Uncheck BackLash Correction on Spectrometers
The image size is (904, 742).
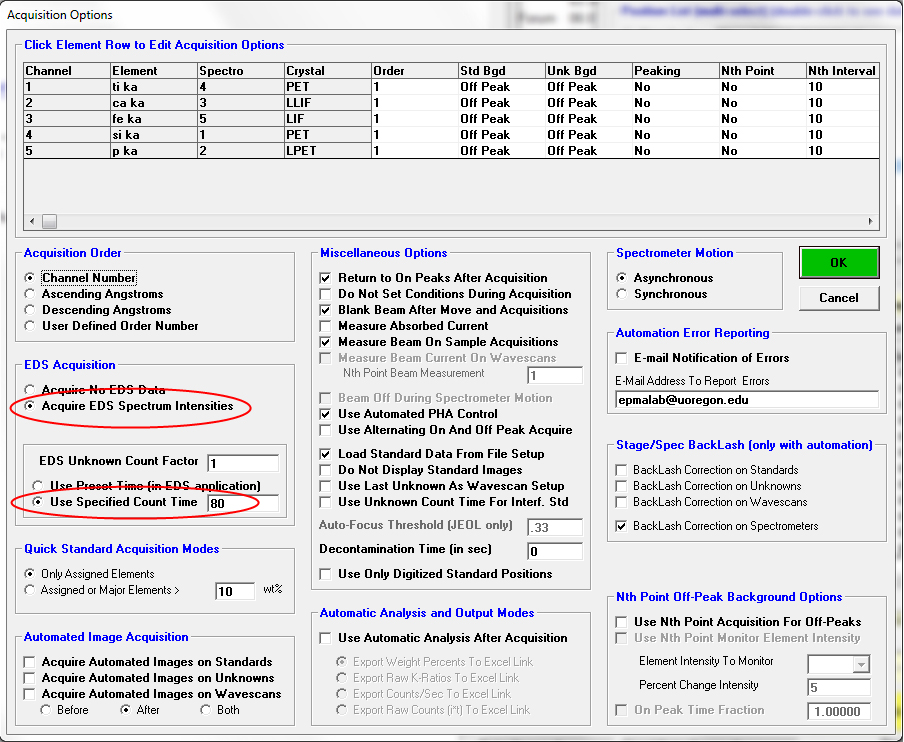coord(623,526)
